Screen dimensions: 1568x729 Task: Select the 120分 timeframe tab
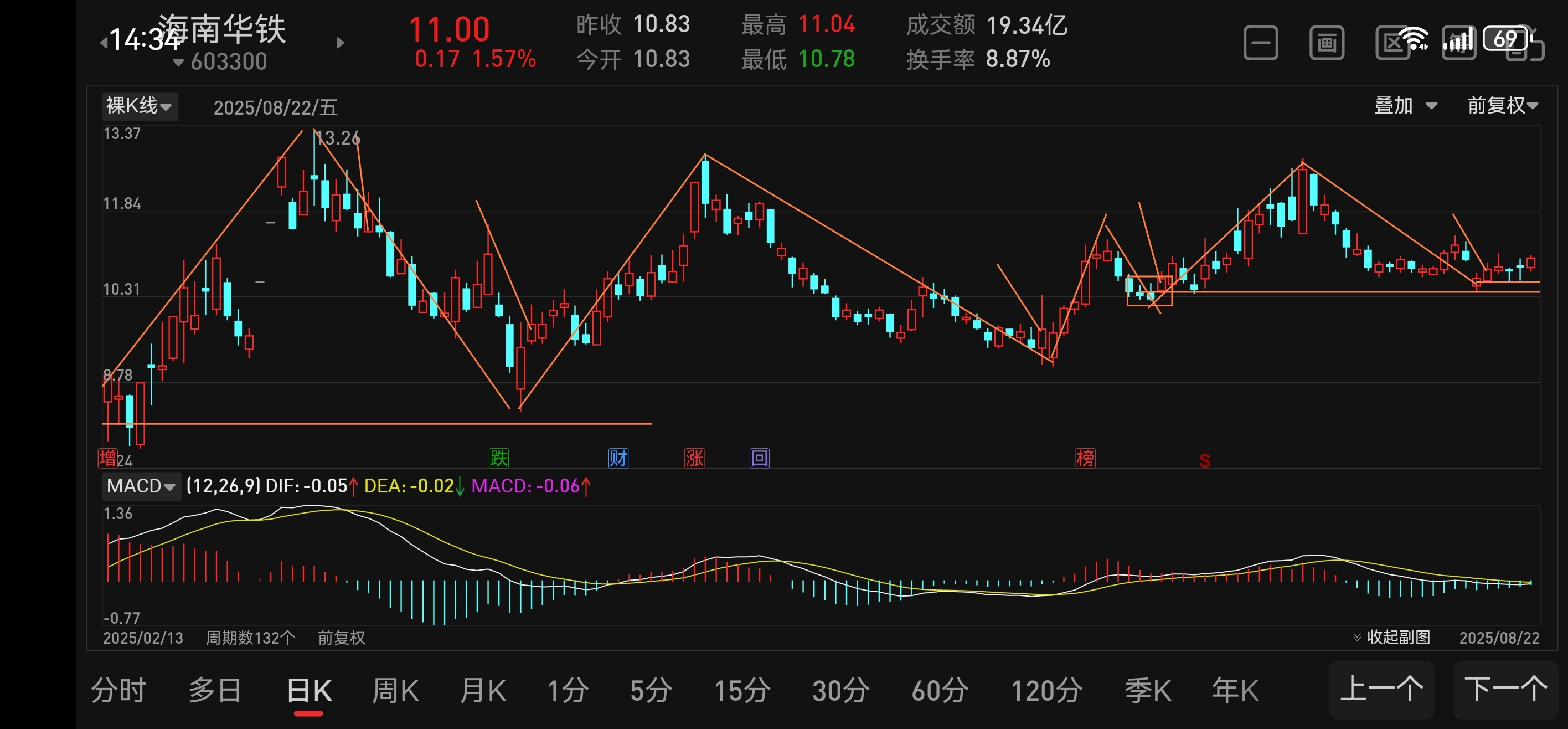pyautogui.click(x=1046, y=691)
